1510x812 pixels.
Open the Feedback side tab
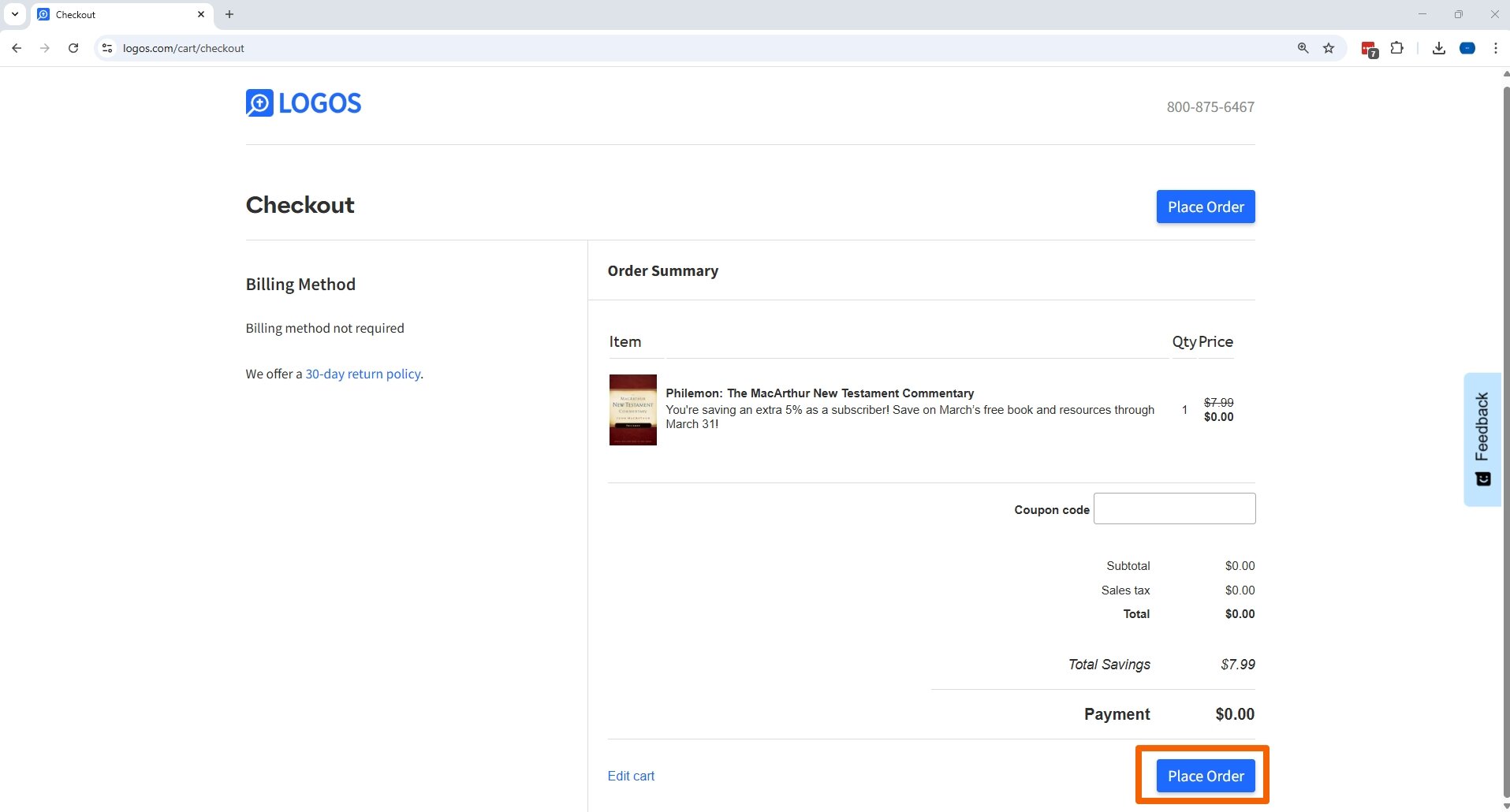point(1482,439)
